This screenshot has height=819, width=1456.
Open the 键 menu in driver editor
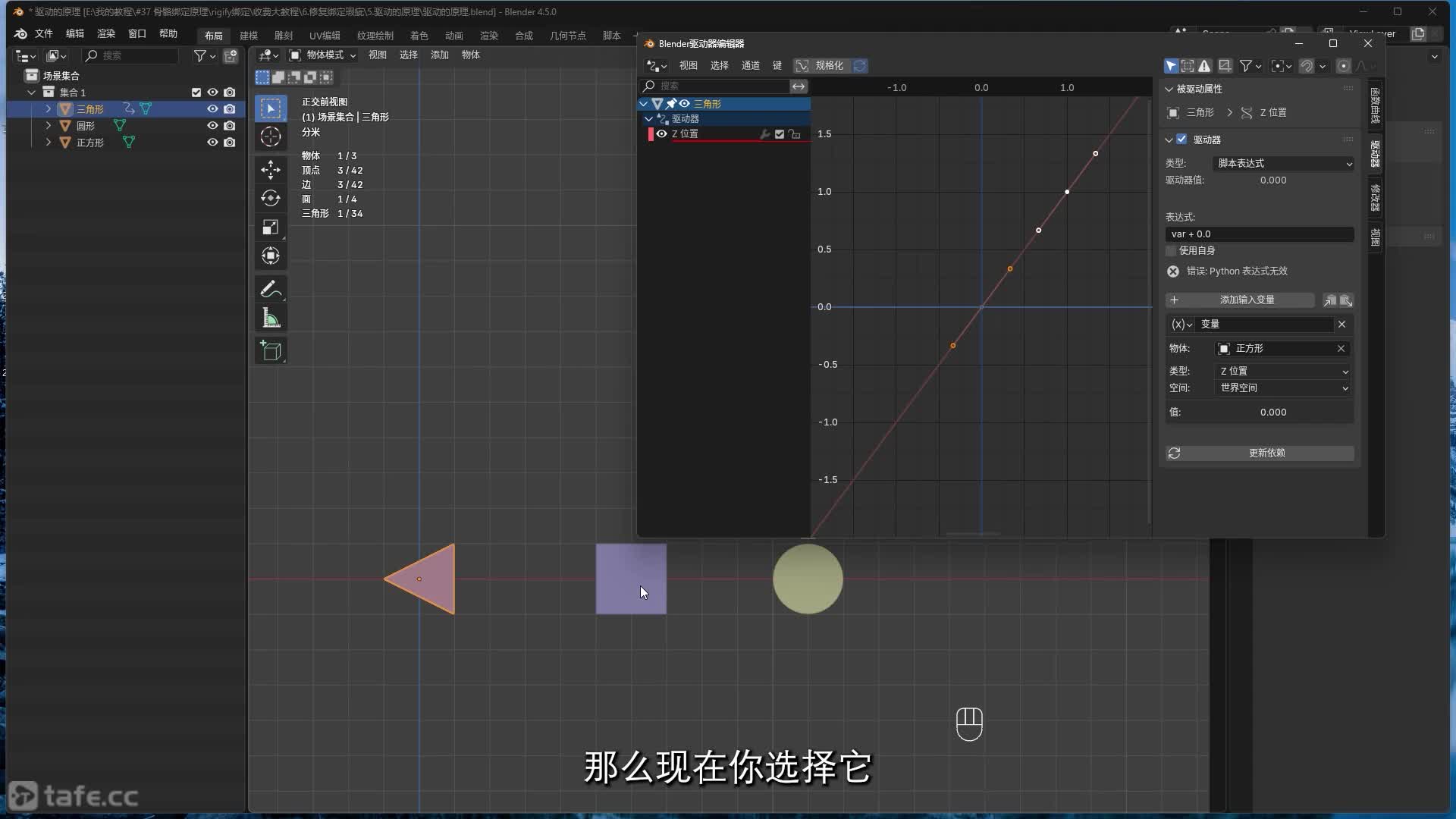point(777,66)
